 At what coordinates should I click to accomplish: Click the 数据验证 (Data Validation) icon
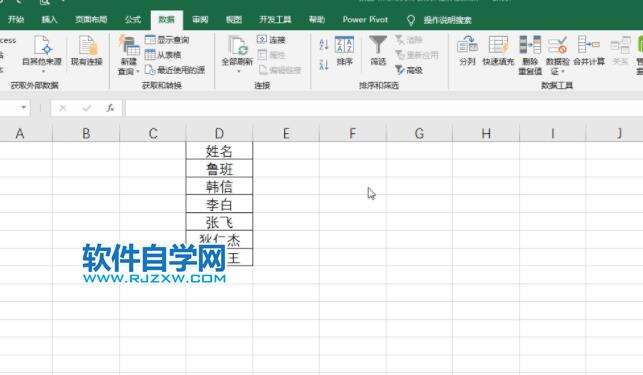557,45
